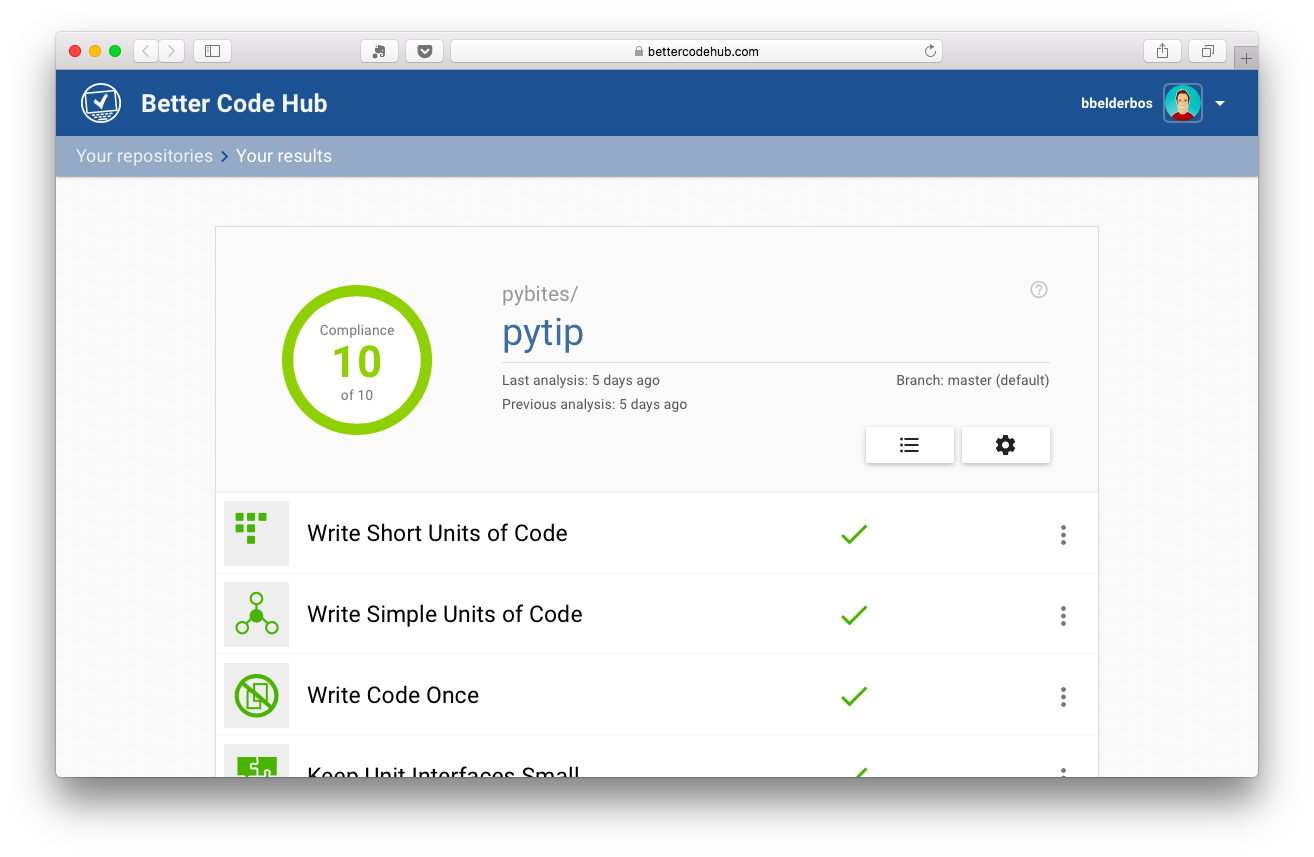The width and height of the screenshot is (1314, 857).
Task: Click the bbelderbos username
Action: 1117,103
